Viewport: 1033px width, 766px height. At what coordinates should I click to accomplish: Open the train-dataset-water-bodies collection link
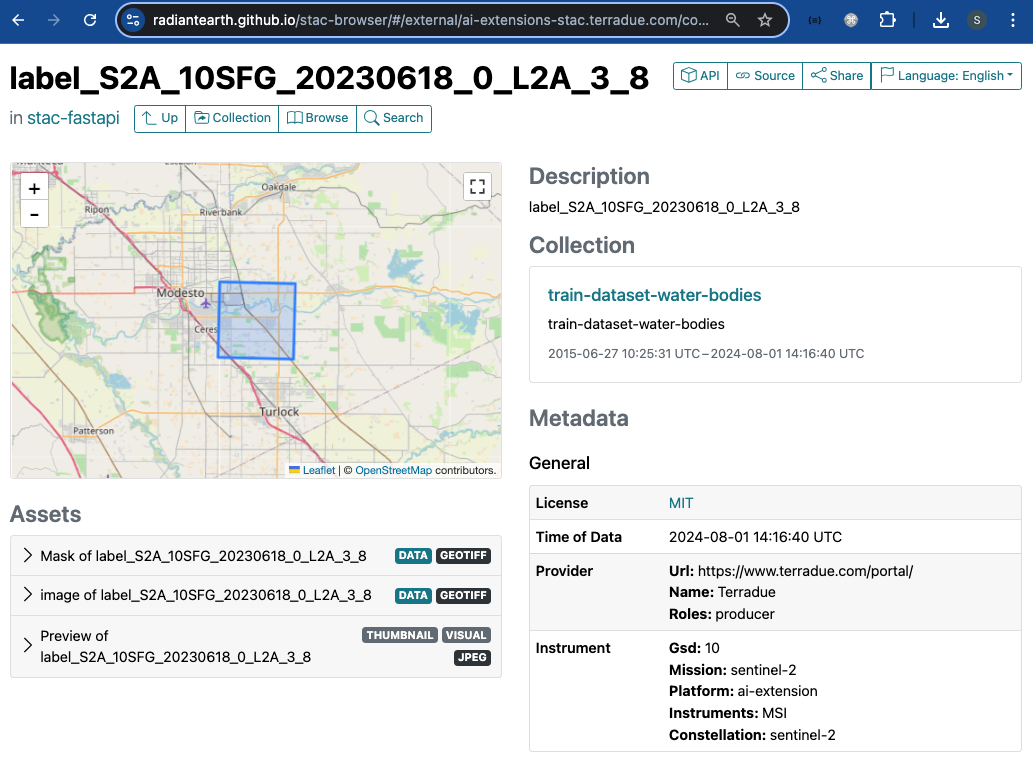[x=654, y=295]
